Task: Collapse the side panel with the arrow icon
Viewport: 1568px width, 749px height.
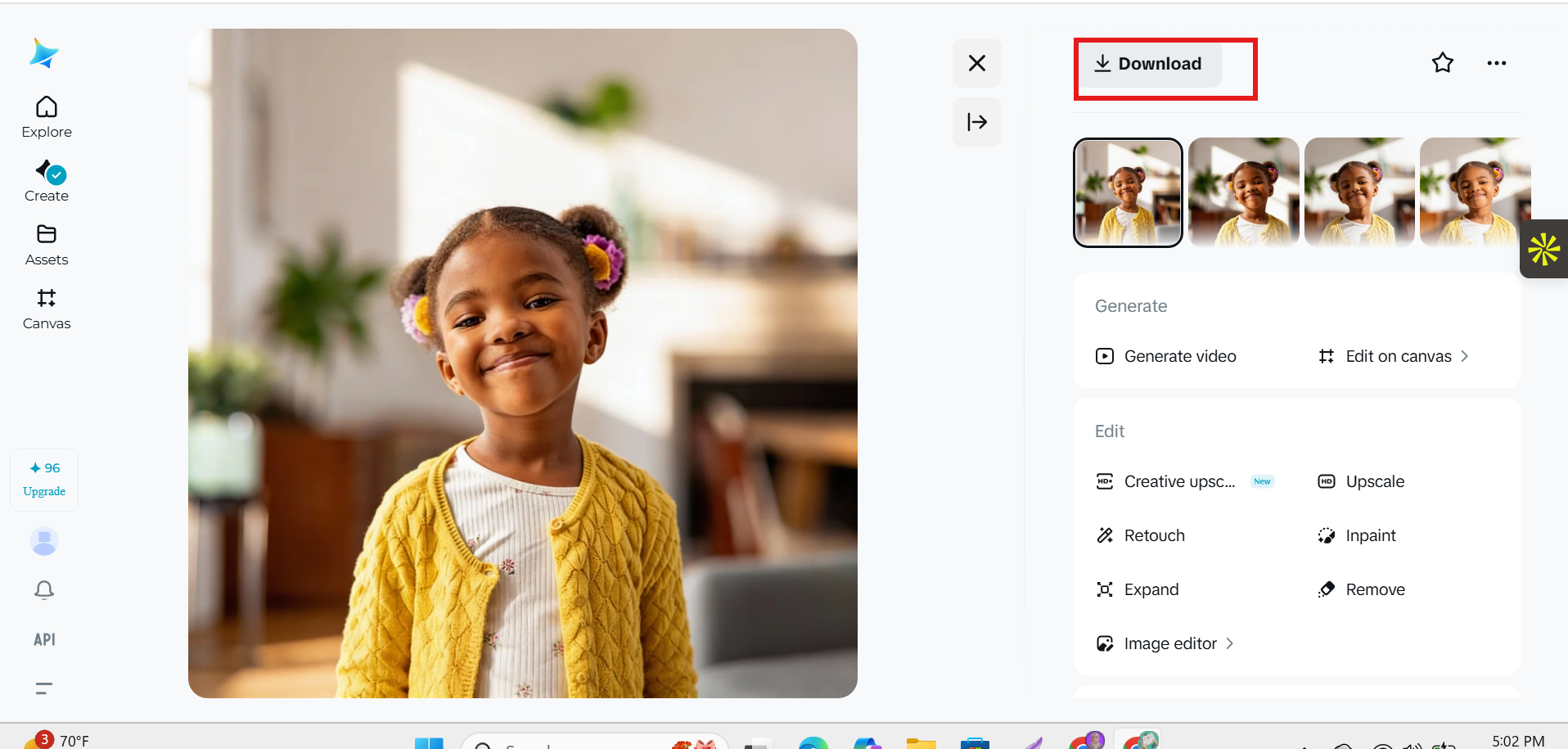Action: click(977, 122)
